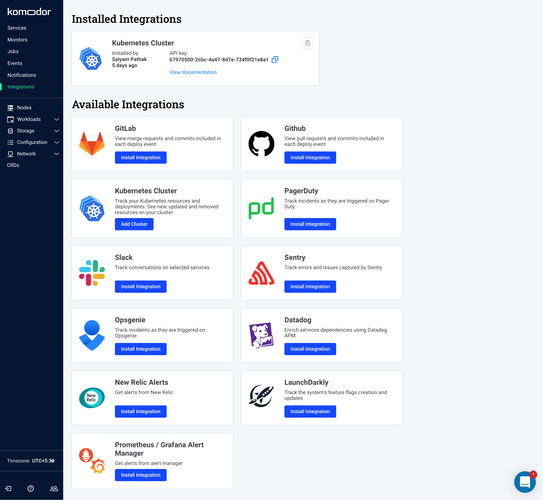Viewport: 543px width, 500px height.
Task: Open the chat support widget
Action: pos(525,482)
